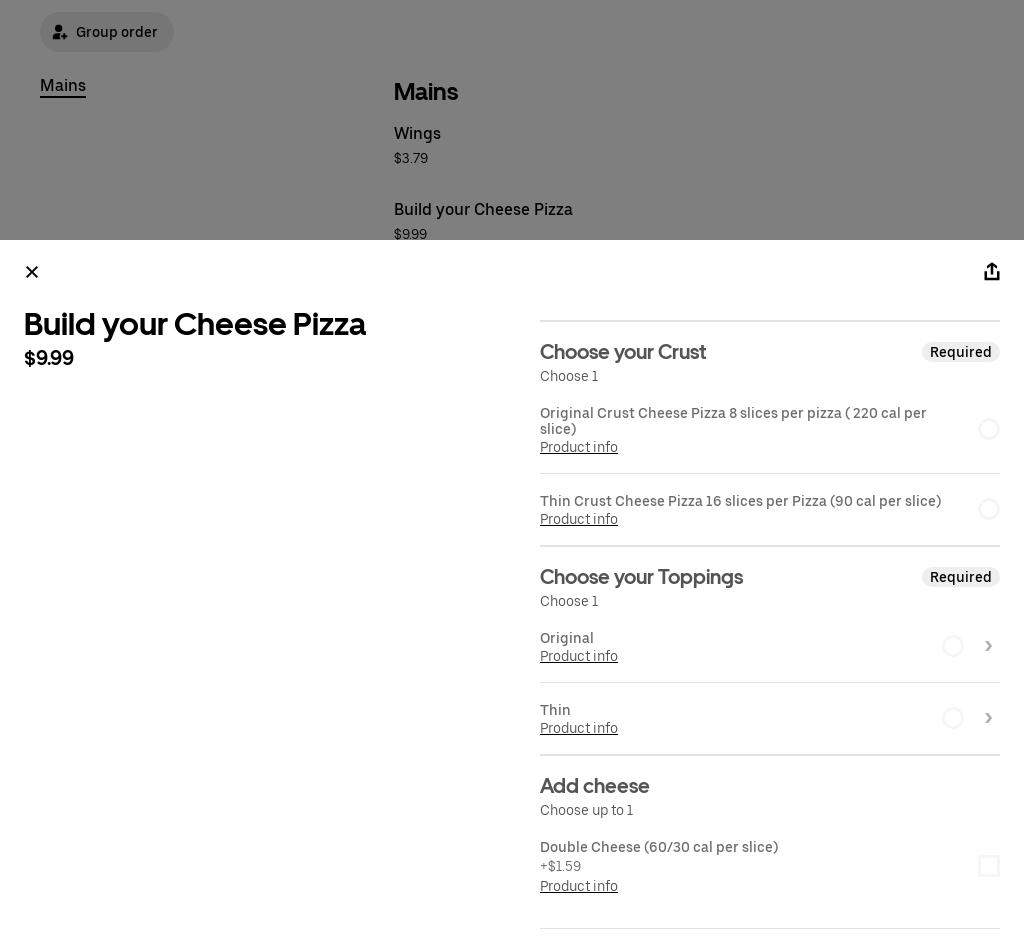Close the Build your Cheese Pizza modal
Viewport: 1024px width, 946px height.
(31, 271)
